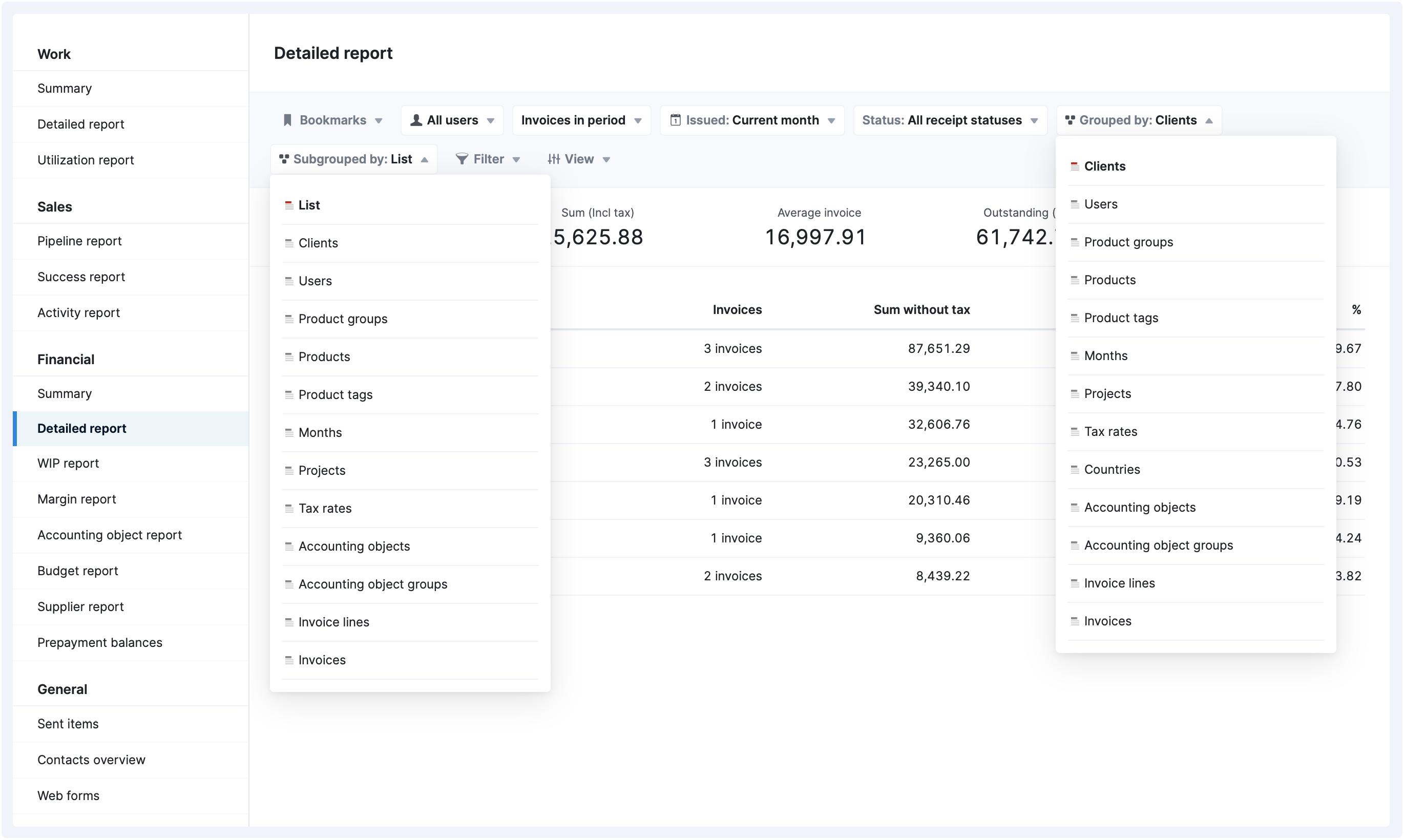This screenshot has width=1404, height=840.
Task: Open Activity report in the sidebar
Action: [x=130, y=312]
